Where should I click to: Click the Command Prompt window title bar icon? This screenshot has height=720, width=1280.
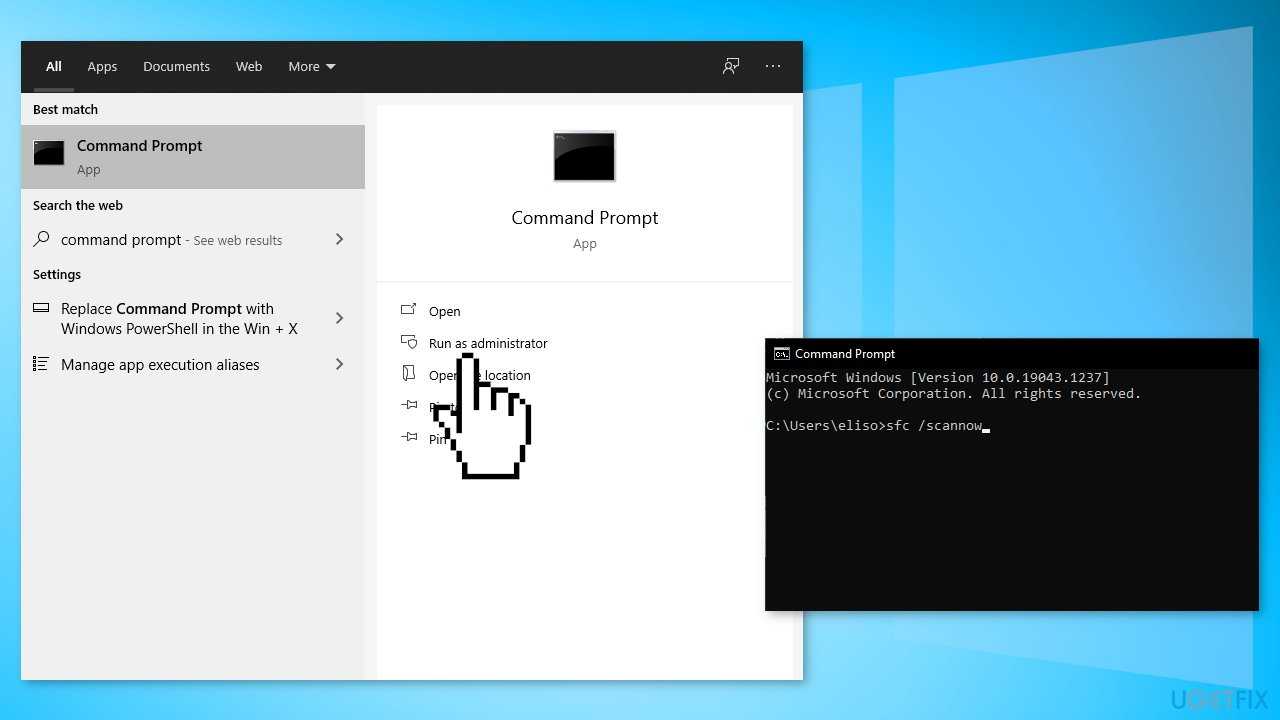click(x=782, y=354)
